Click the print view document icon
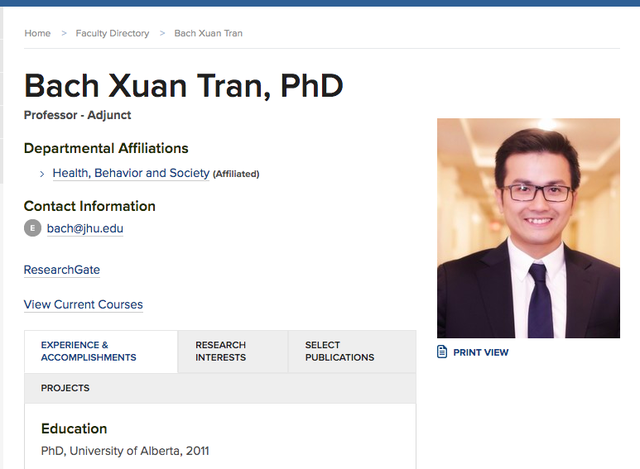640x469 pixels. (442, 352)
